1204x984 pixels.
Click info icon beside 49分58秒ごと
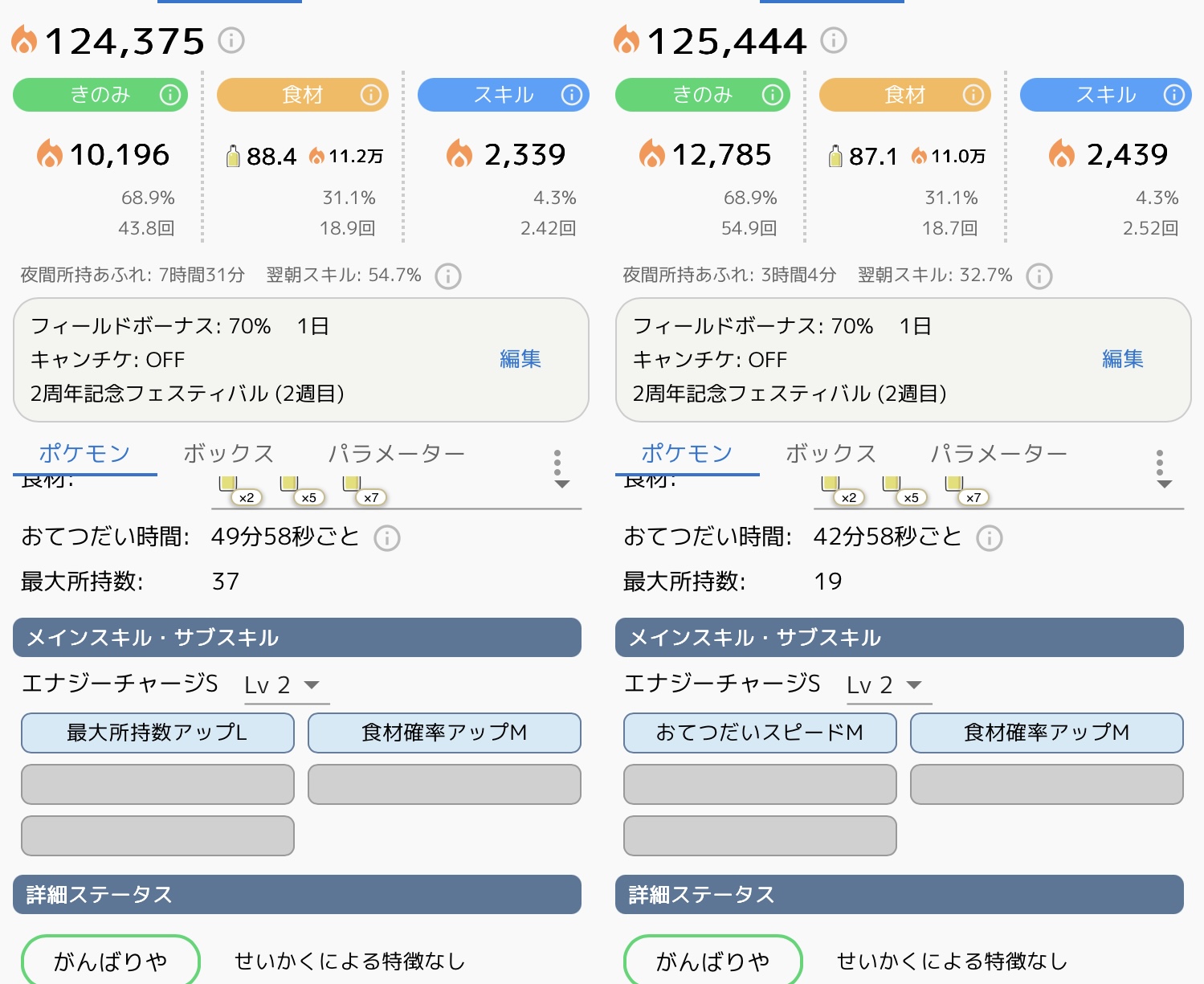click(x=387, y=537)
